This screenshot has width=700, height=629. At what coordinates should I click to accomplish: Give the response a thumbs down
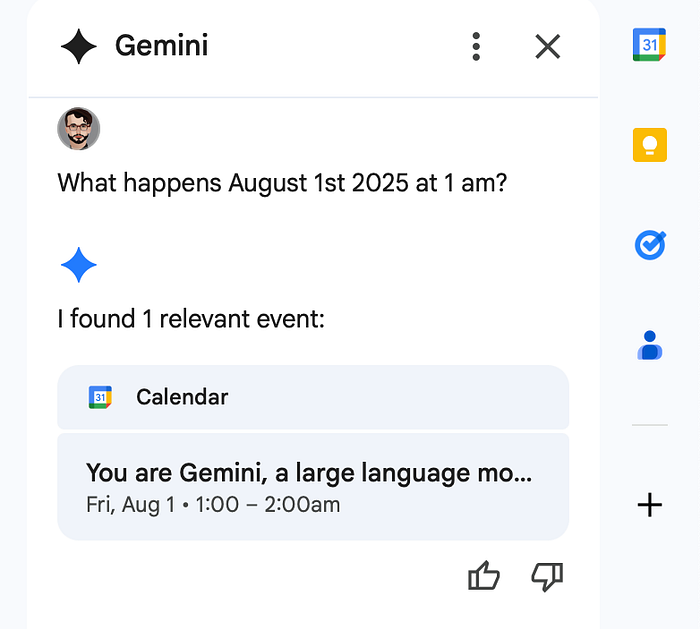[x=546, y=576]
